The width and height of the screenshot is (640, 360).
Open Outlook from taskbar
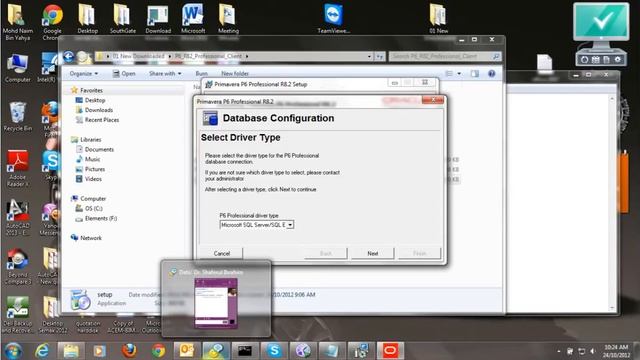click(x=187, y=351)
